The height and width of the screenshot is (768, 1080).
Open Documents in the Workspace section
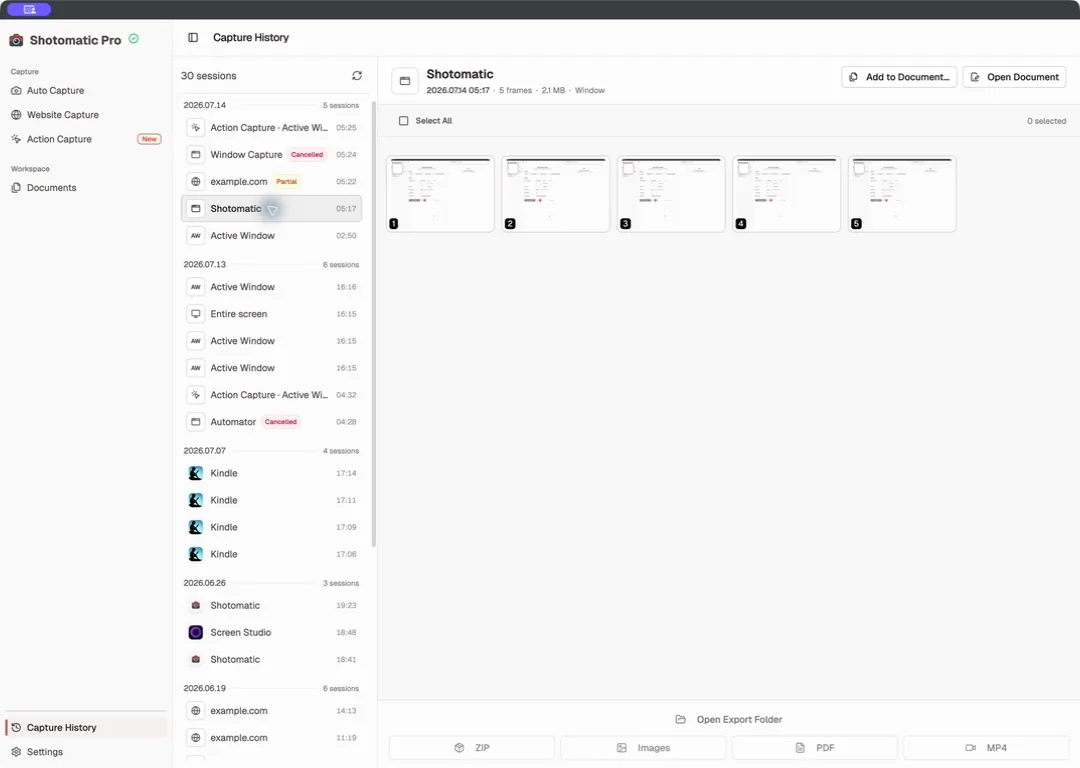pos(85,187)
